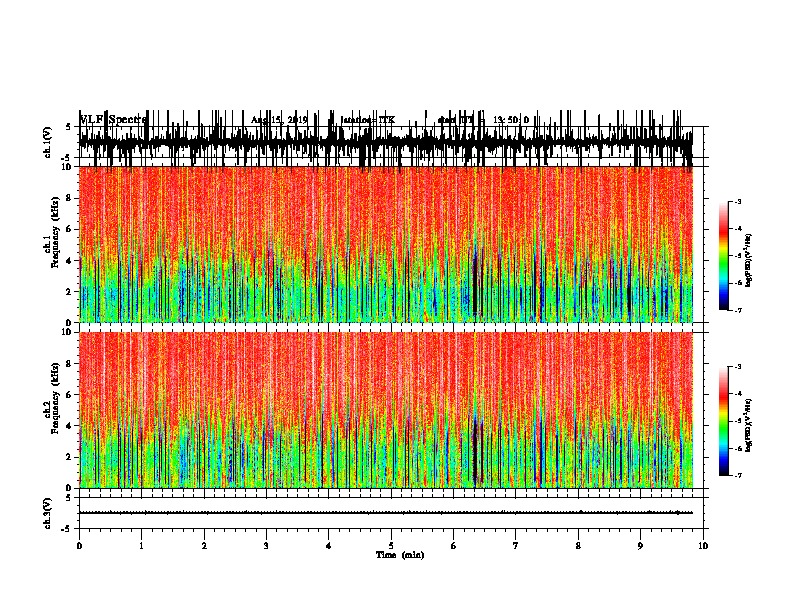Viewport: 792px width, 612px height.
Task: Click the time axis tick label '8'
Action: (x=578, y=546)
